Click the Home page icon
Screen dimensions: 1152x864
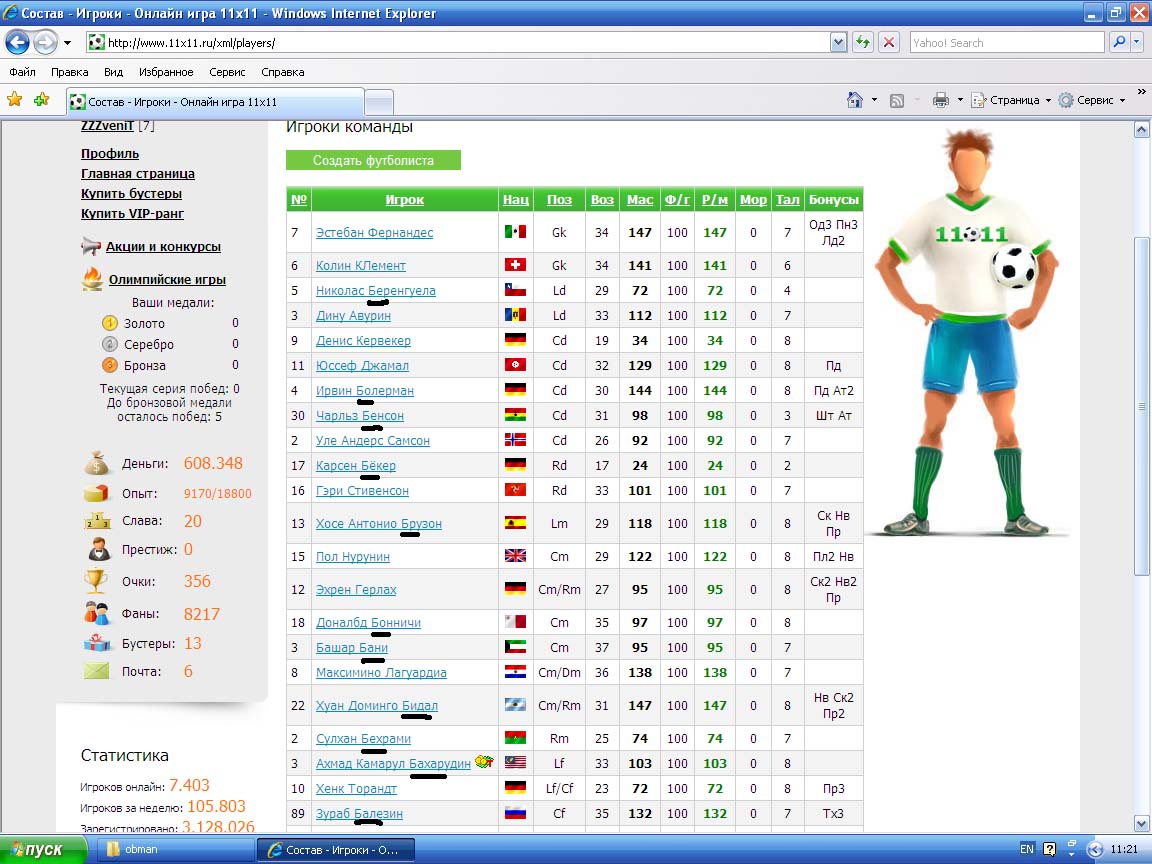coord(855,100)
